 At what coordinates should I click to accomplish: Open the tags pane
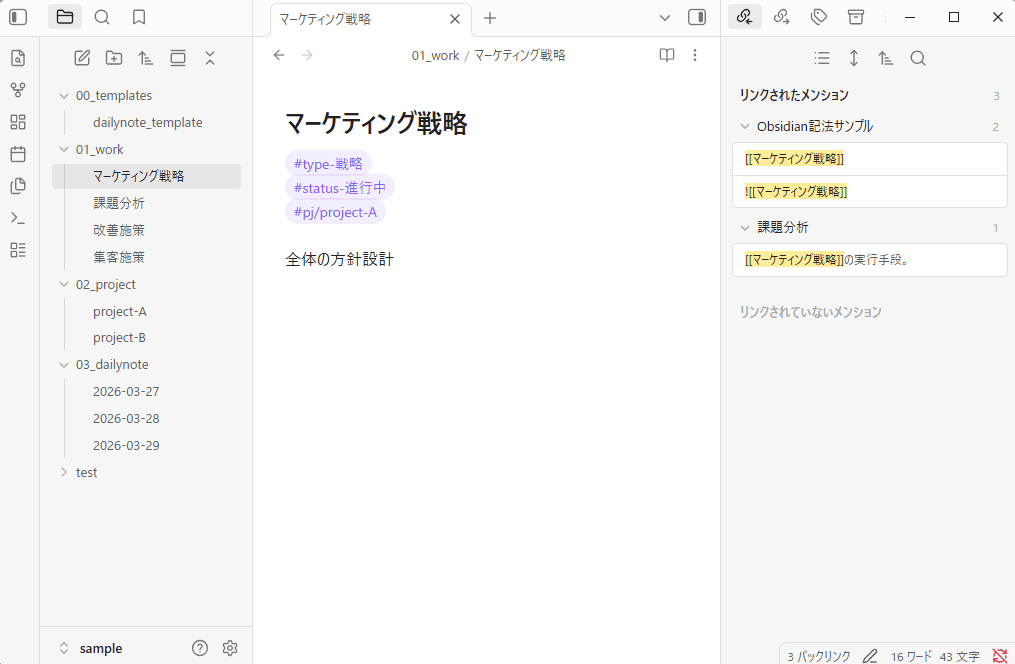818,17
